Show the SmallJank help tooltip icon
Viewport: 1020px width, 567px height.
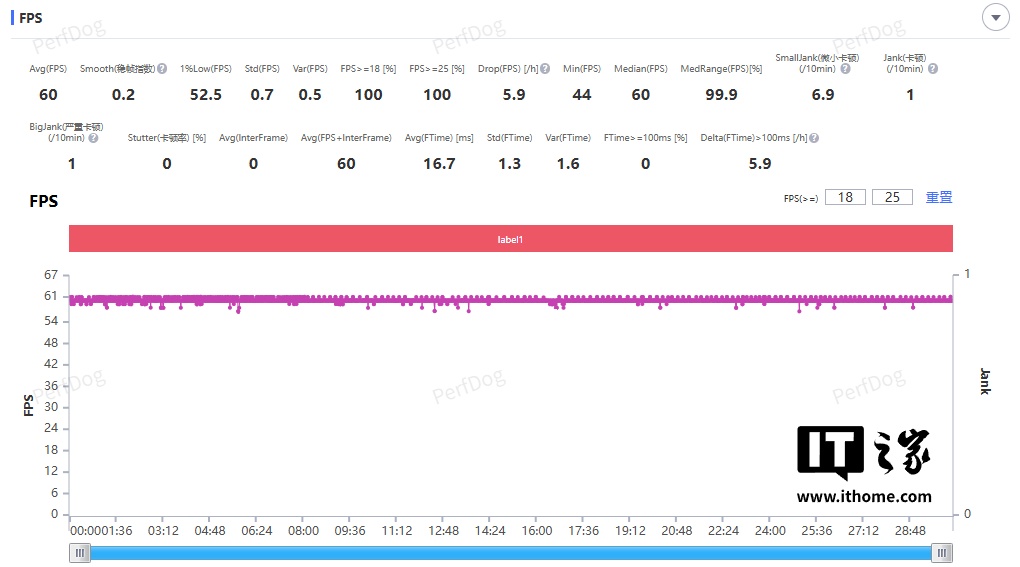(845, 68)
